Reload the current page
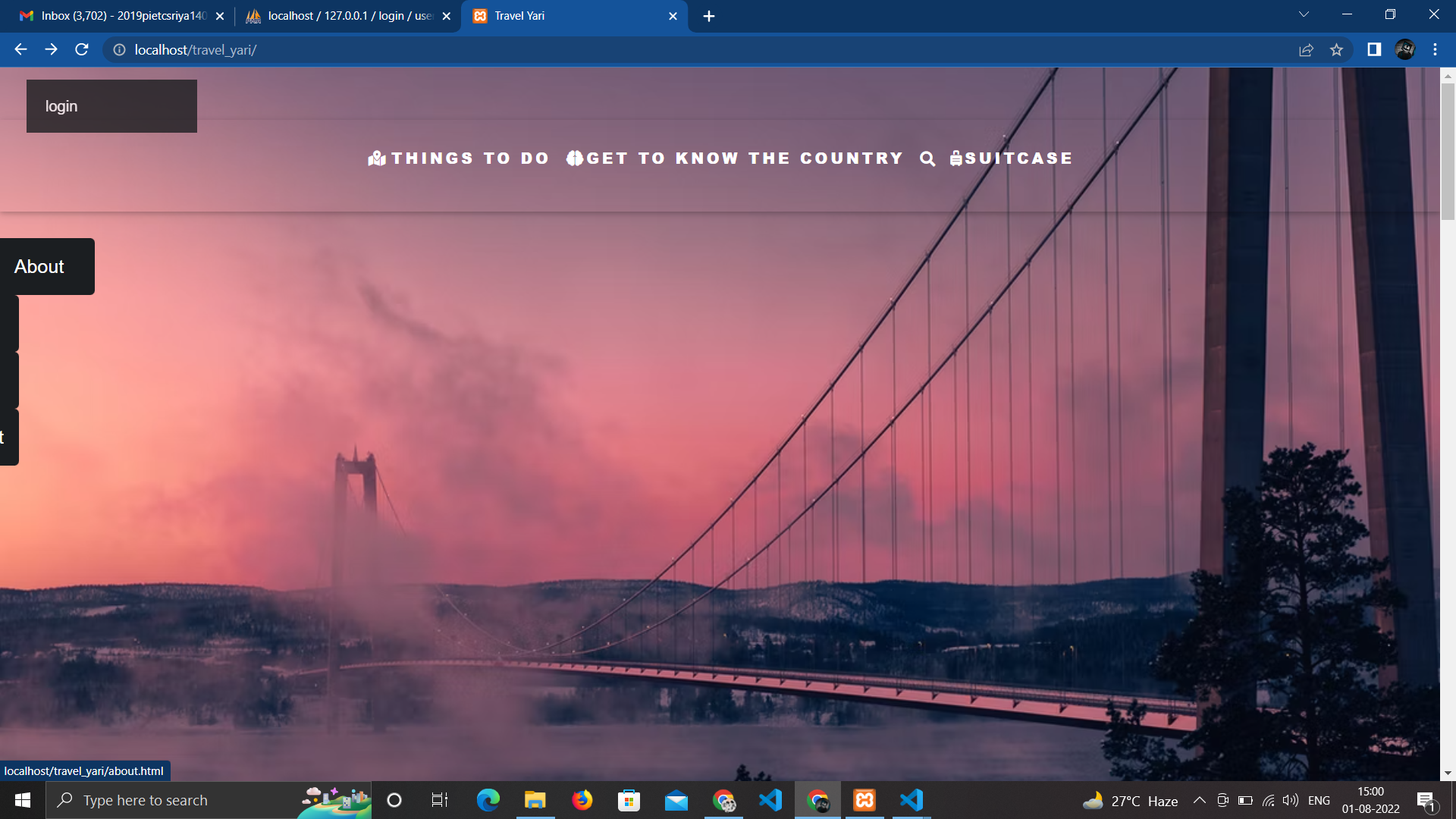The image size is (1456, 819). point(81,50)
